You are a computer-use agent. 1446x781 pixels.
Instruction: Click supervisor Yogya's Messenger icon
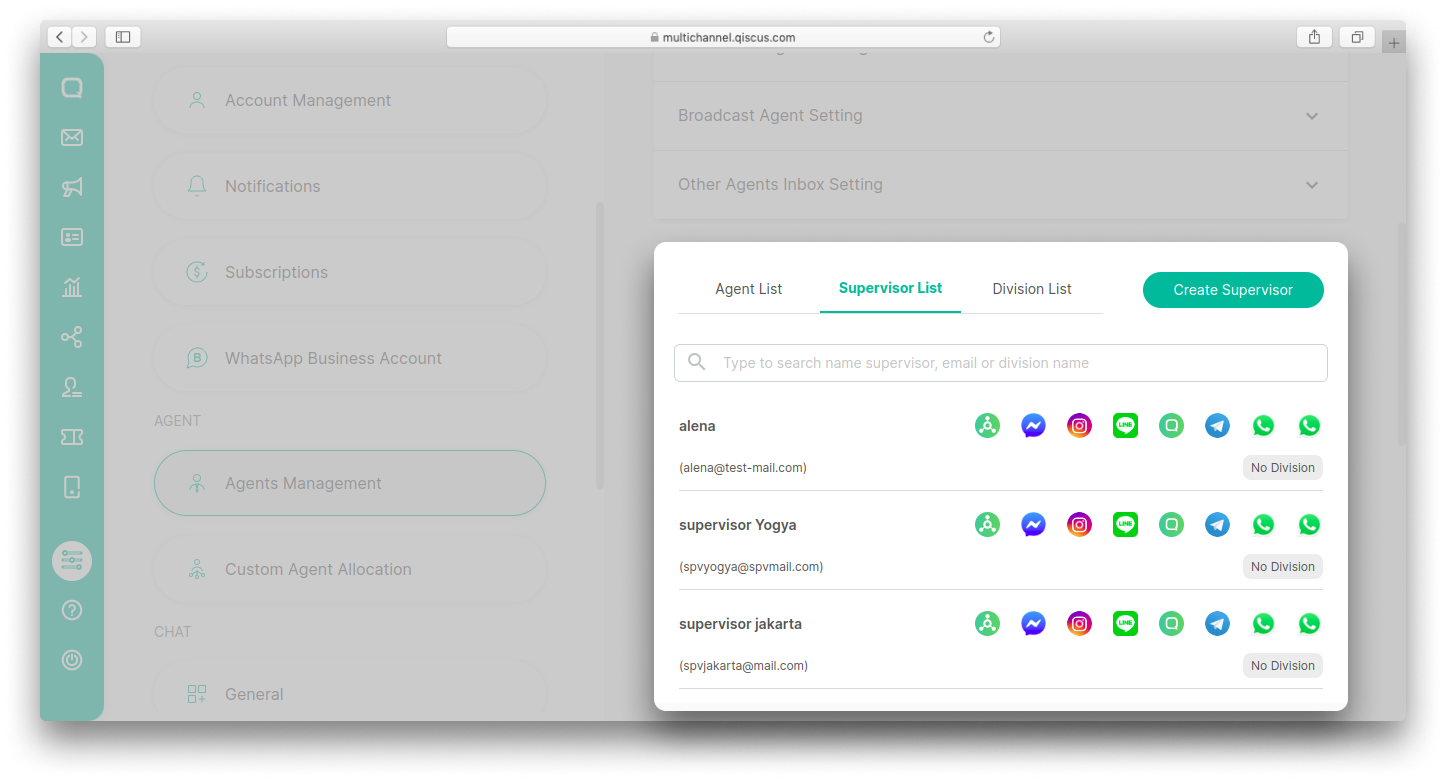[1034, 525]
